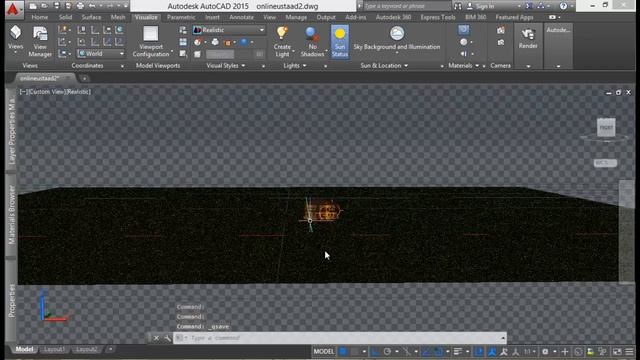Open the World UCS dropdown
Viewport: 640px width, 360px height.
coord(100,53)
